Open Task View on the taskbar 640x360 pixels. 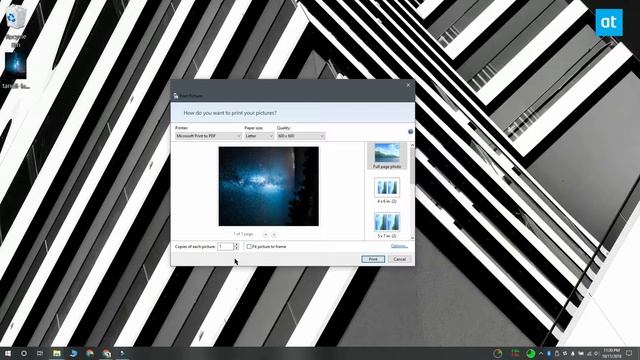coord(40,353)
